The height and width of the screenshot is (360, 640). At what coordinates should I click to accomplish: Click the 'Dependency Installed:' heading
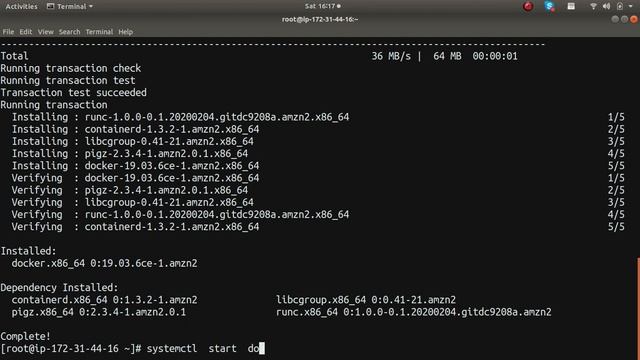pyautogui.click(x=59, y=288)
